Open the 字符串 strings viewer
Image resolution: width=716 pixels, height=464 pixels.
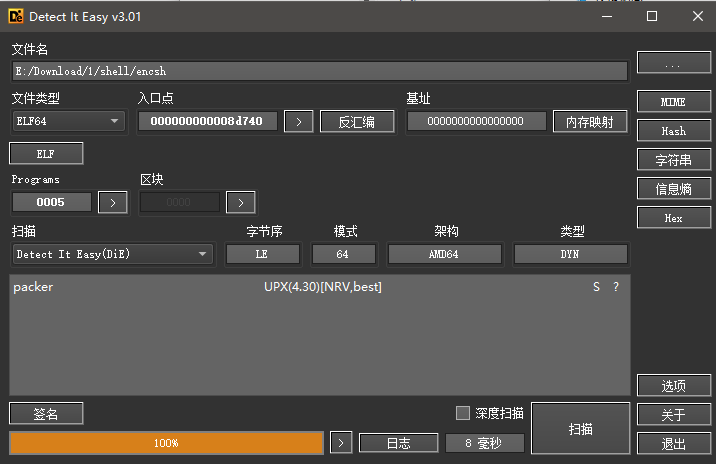(674, 160)
